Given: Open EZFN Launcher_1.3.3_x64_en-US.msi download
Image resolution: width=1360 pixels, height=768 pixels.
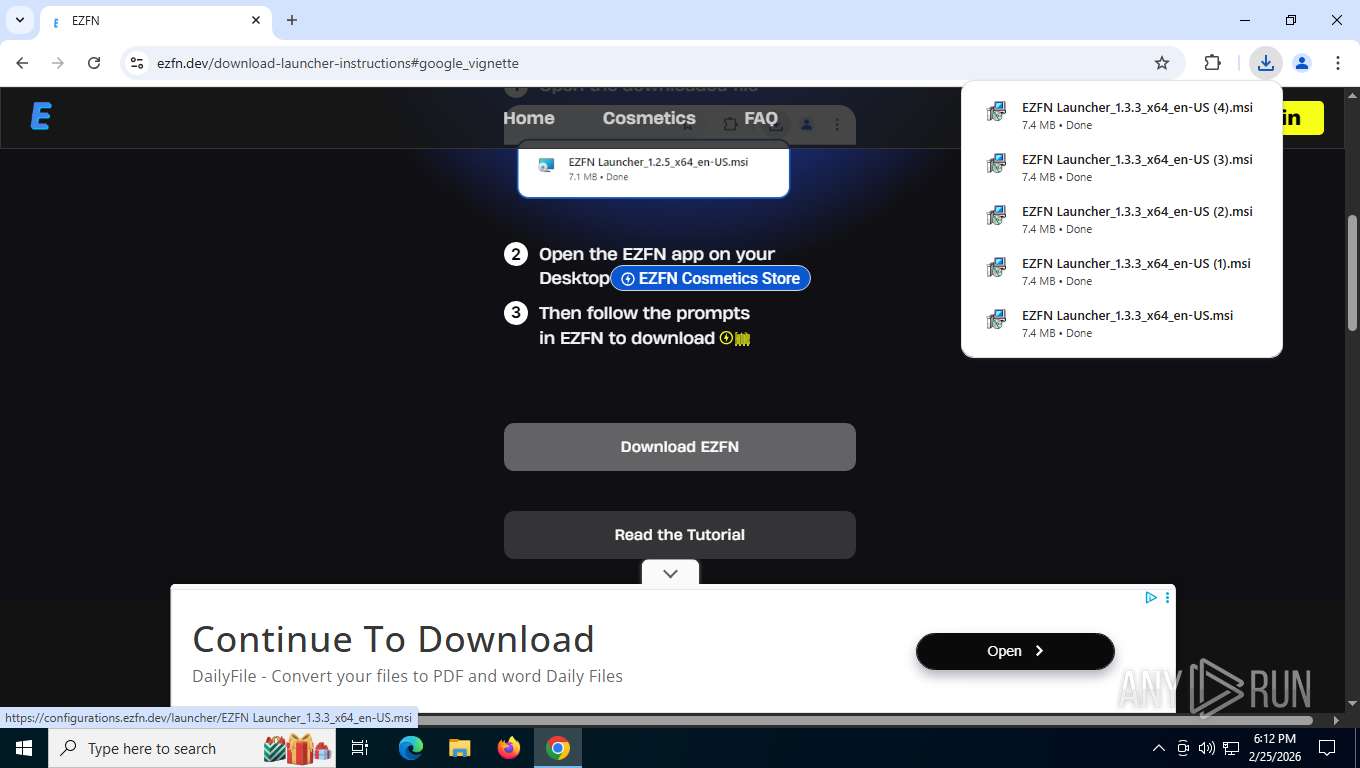Looking at the screenshot, I should pos(1122,323).
